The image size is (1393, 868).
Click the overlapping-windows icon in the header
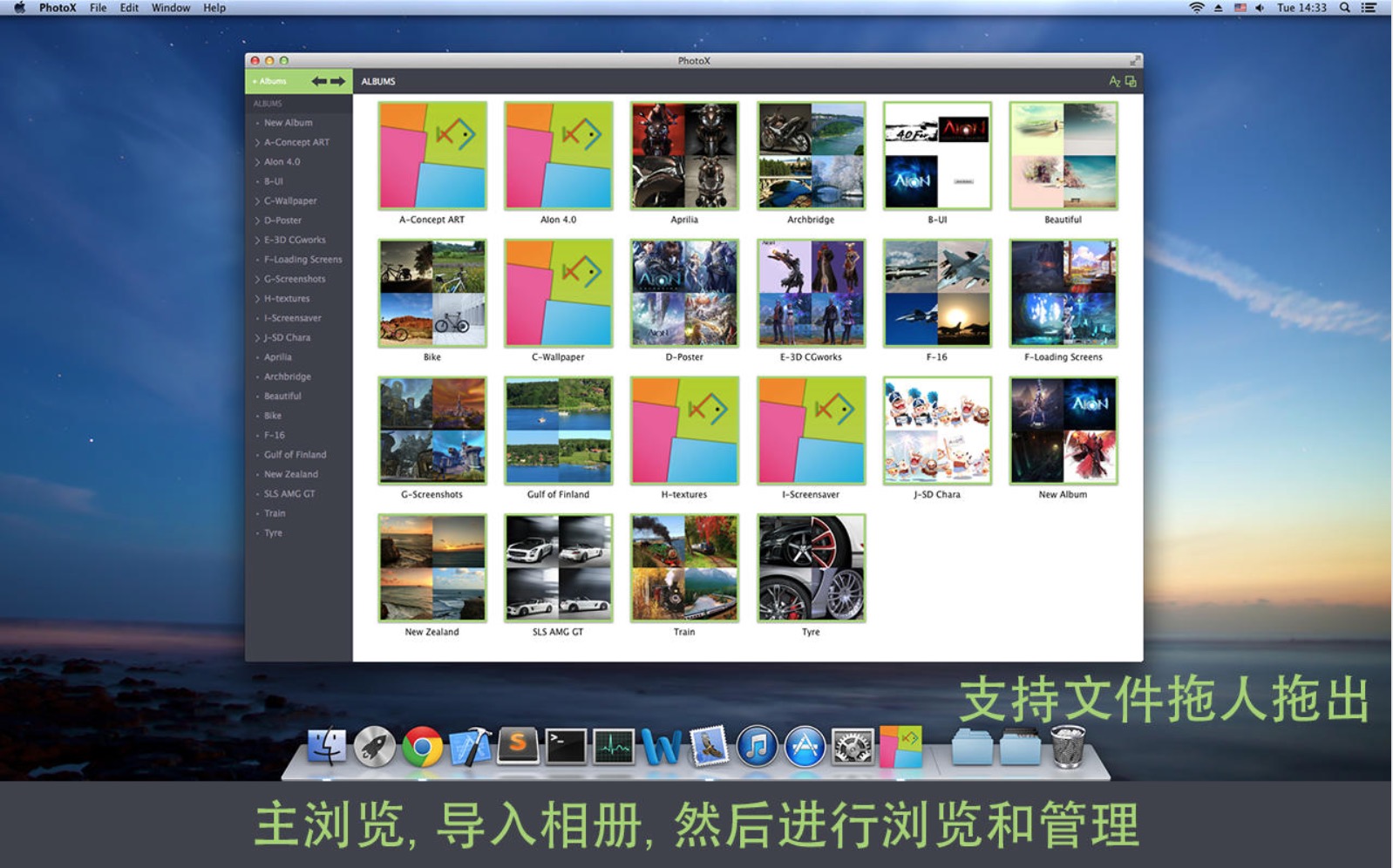click(1131, 81)
